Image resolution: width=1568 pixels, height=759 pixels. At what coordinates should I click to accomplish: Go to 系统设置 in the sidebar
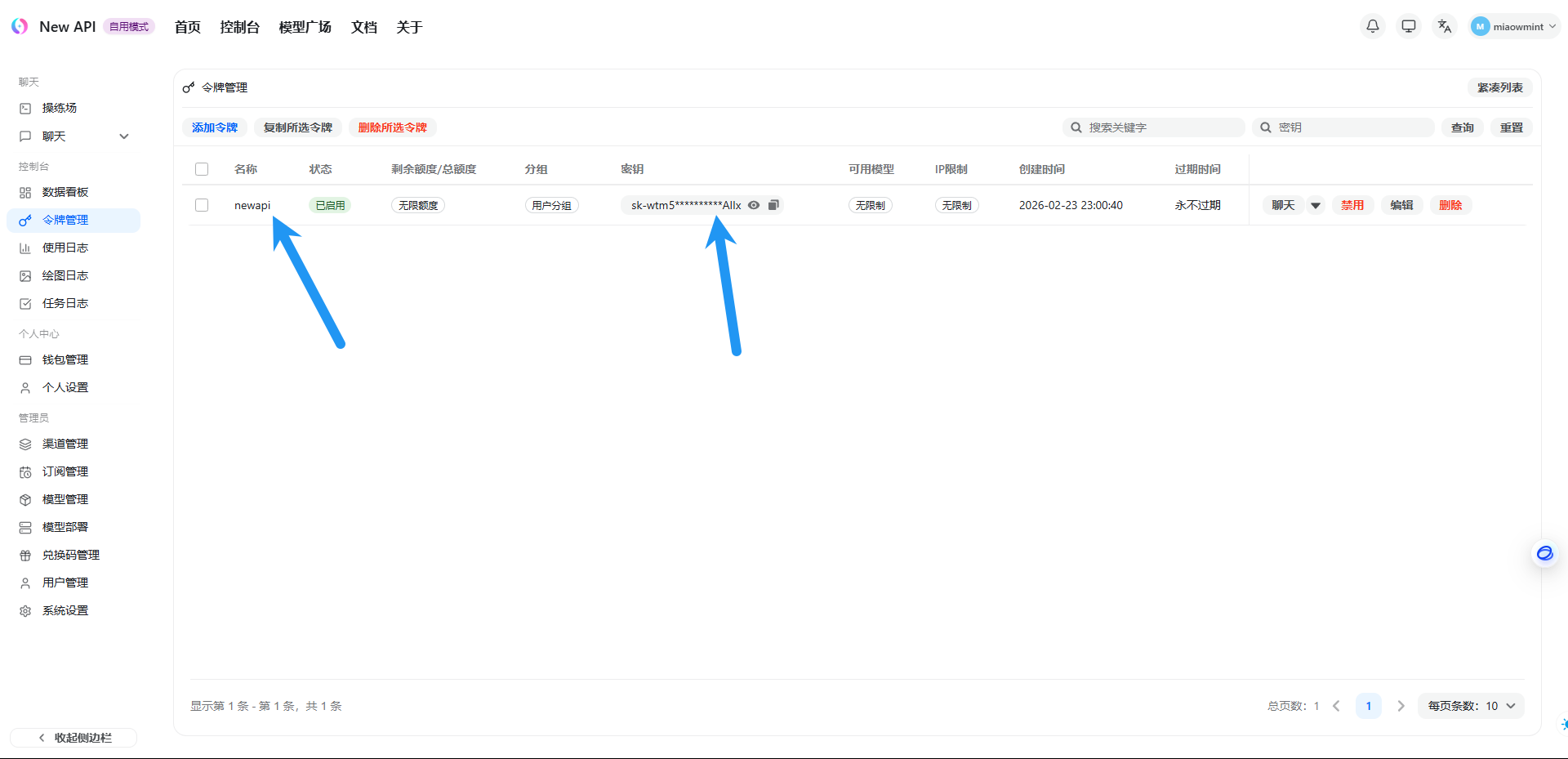pos(65,610)
